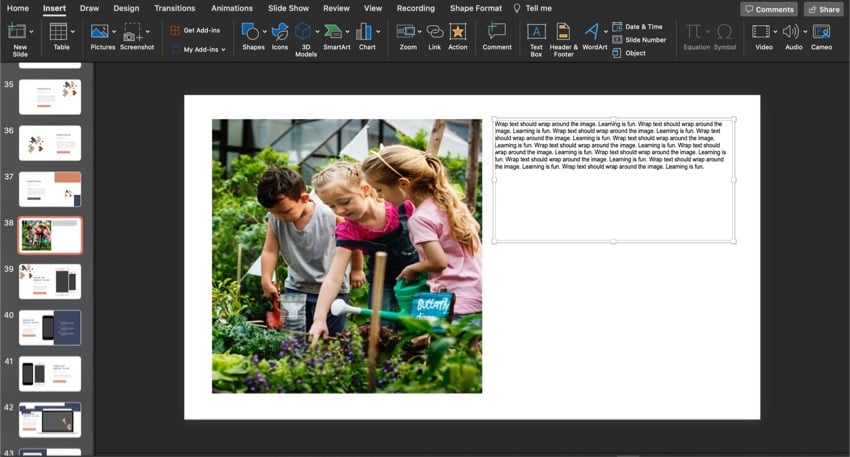The height and width of the screenshot is (457, 850).
Task: Insert a Table from the ribbon
Action: [59, 32]
